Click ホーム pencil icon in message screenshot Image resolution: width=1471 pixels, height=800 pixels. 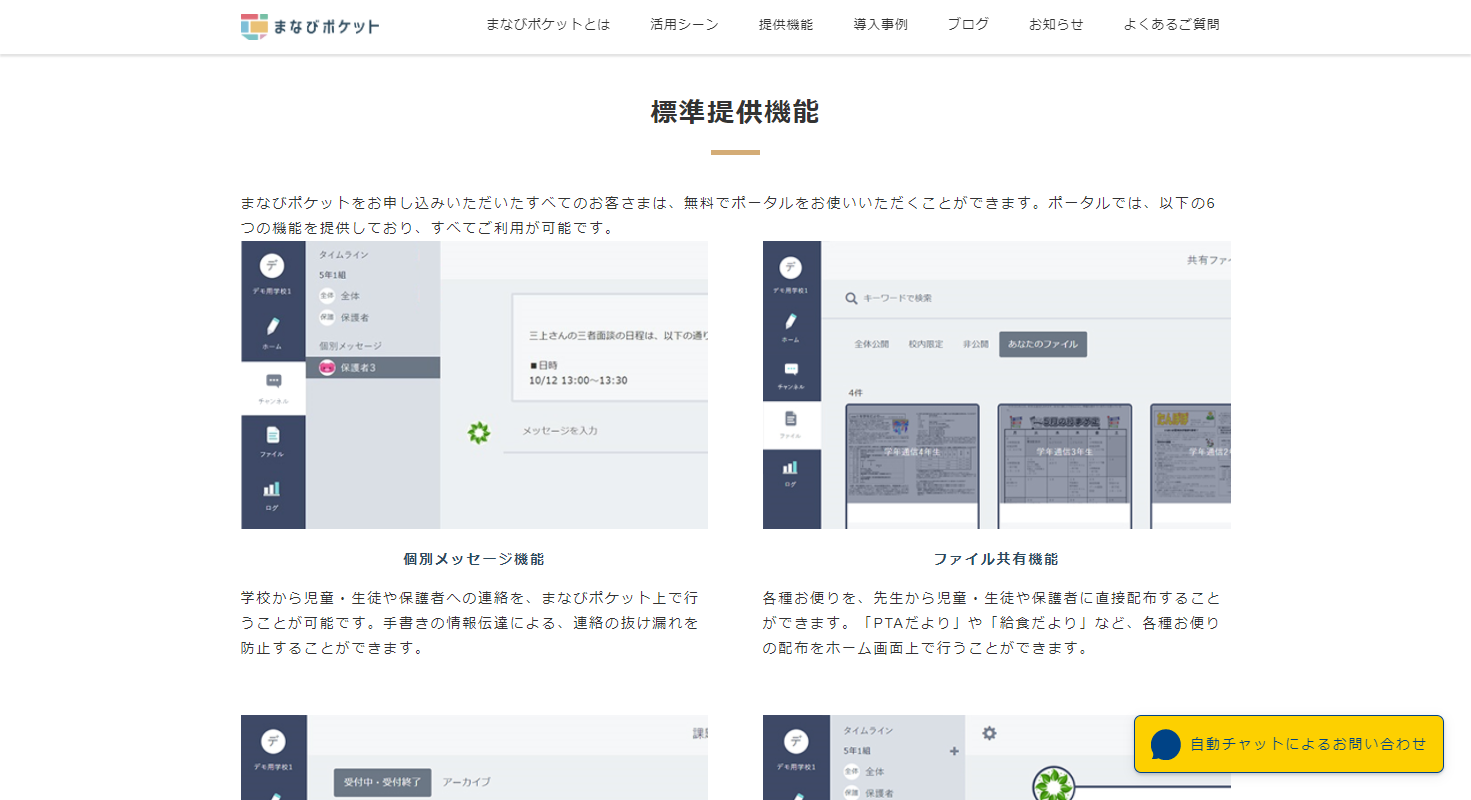tap(272, 326)
